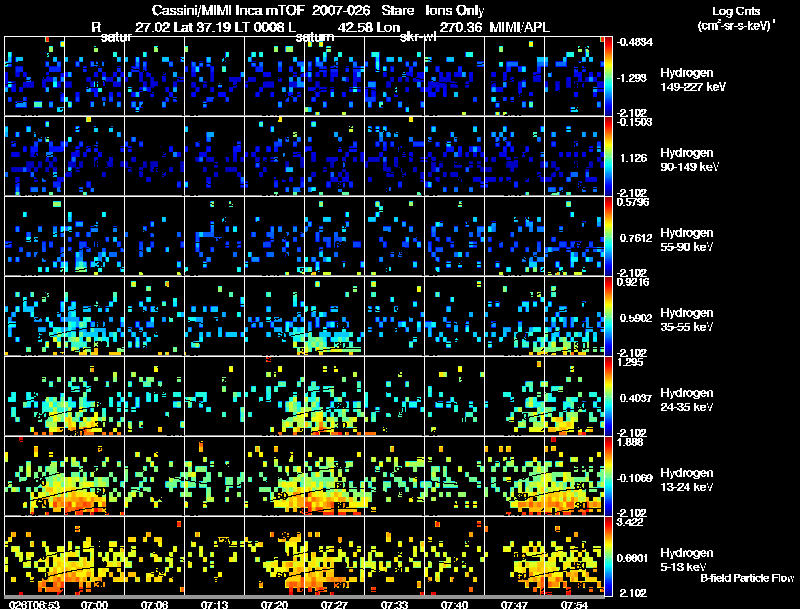Open the Hydrogen 24-35 keV image at 07:54
Image resolution: width=800 pixels, height=609 pixels.
(574, 396)
